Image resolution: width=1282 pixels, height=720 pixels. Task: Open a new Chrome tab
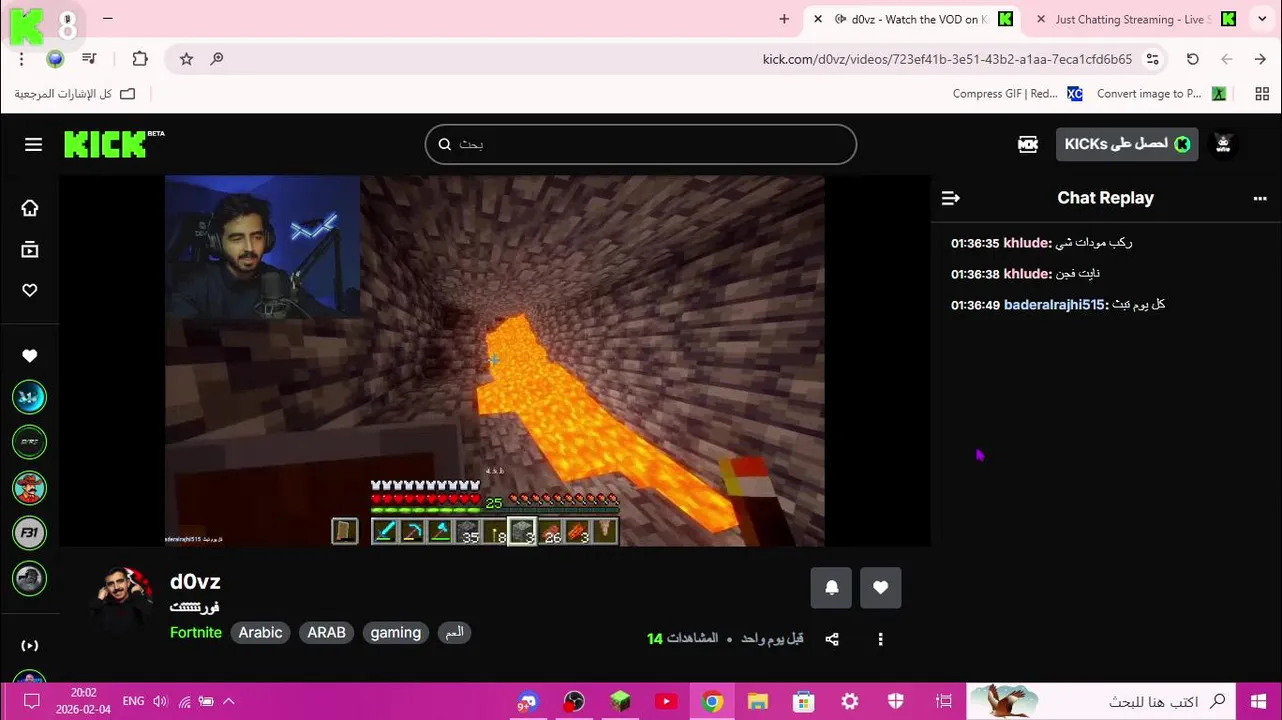(x=784, y=19)
